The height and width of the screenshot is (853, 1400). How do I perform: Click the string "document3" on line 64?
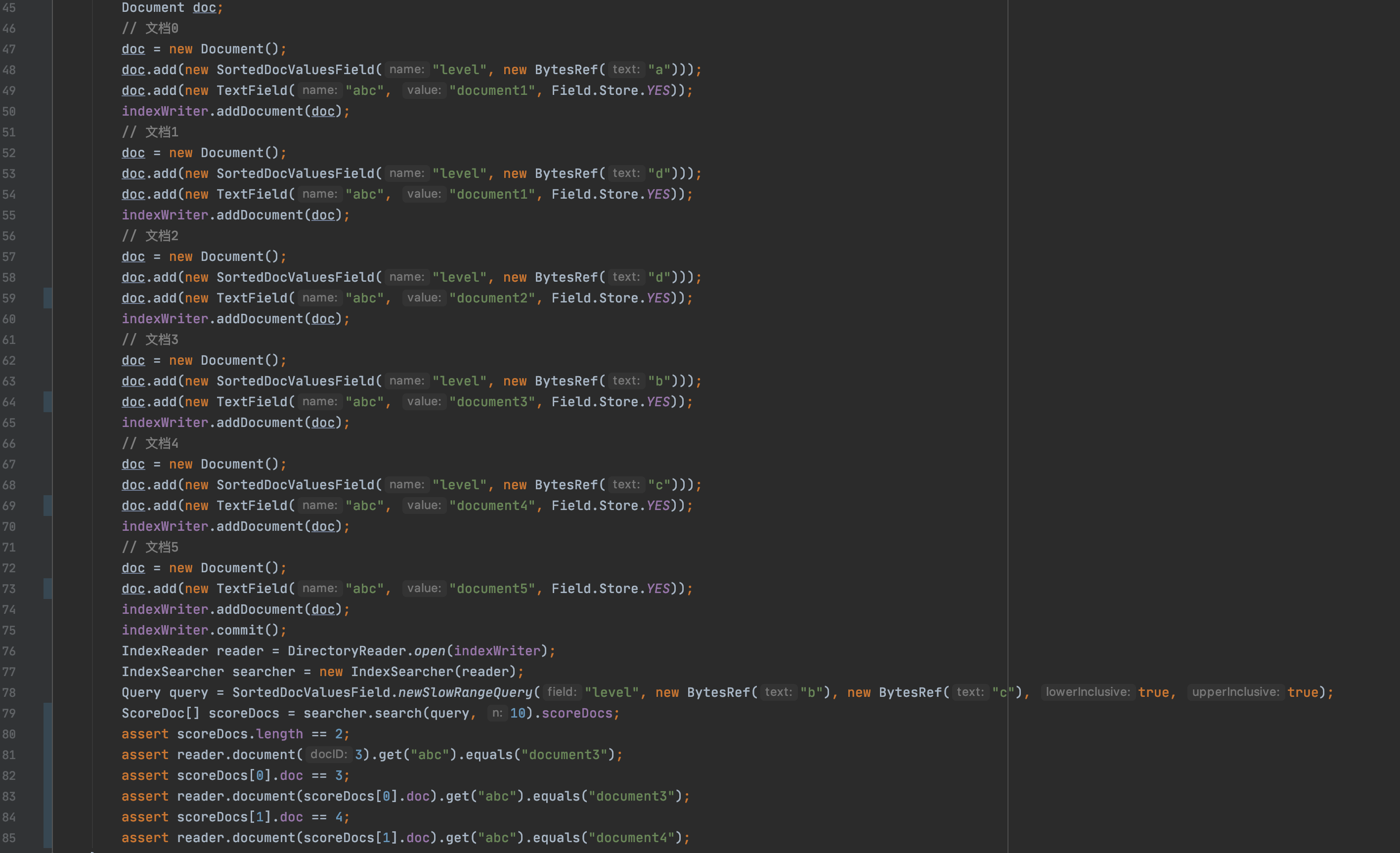[492, 402]
